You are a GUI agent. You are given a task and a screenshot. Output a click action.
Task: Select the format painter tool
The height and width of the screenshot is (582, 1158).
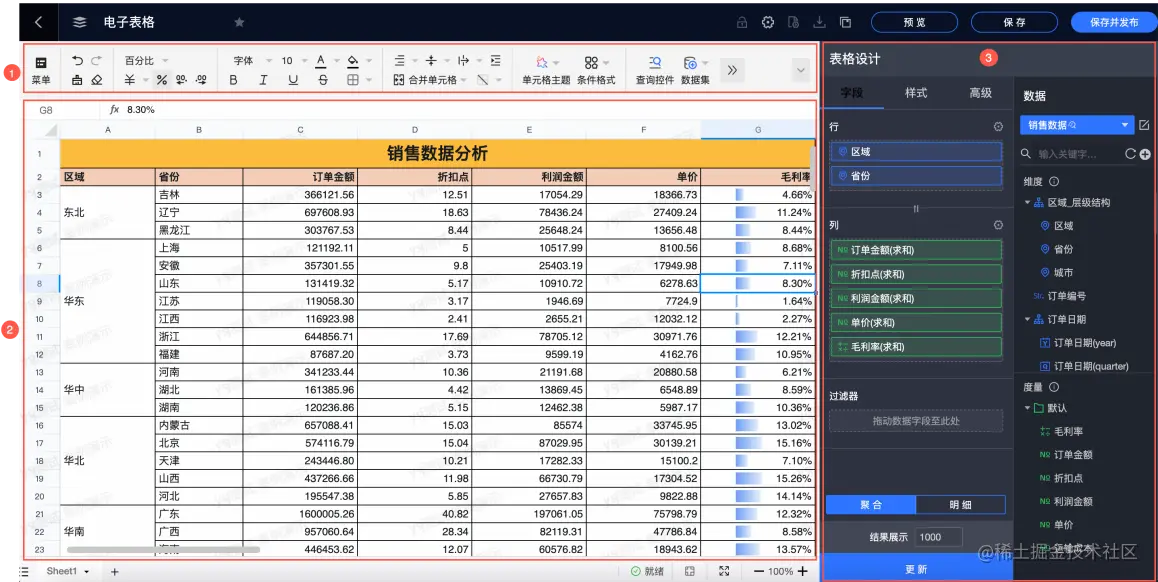click(77, 80)
